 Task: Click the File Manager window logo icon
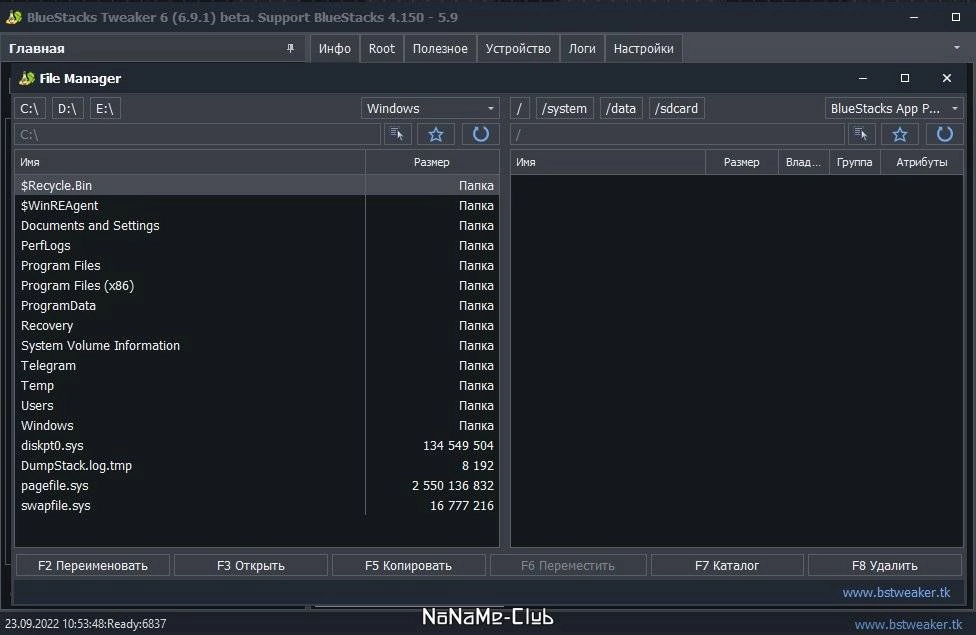(27, 78)
